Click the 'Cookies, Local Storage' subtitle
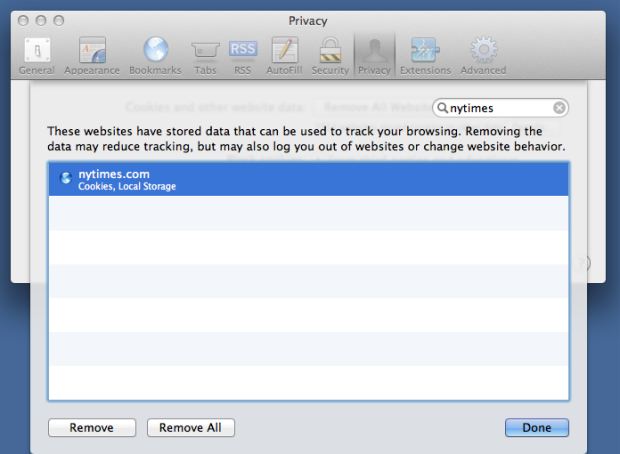The width and height of the screenshot is (620, 454). [x=127, y=186]
